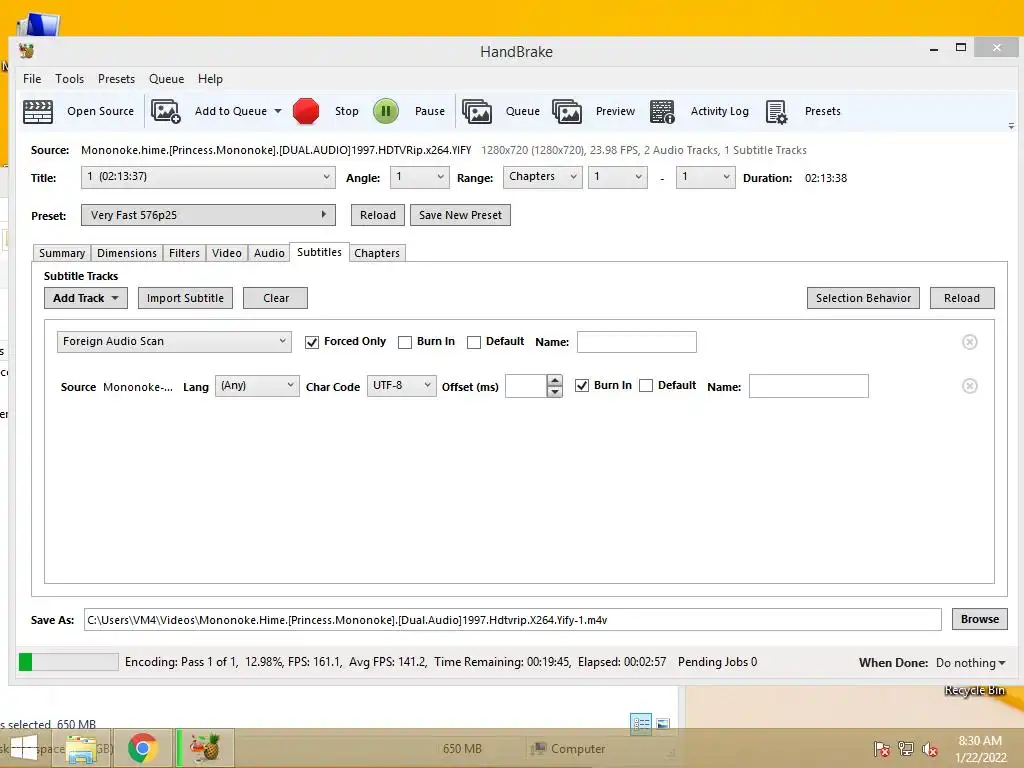Expand toolbar overflow arrow at right
The height and width of the screenshot is (768, 1024).
[1011, 125]
